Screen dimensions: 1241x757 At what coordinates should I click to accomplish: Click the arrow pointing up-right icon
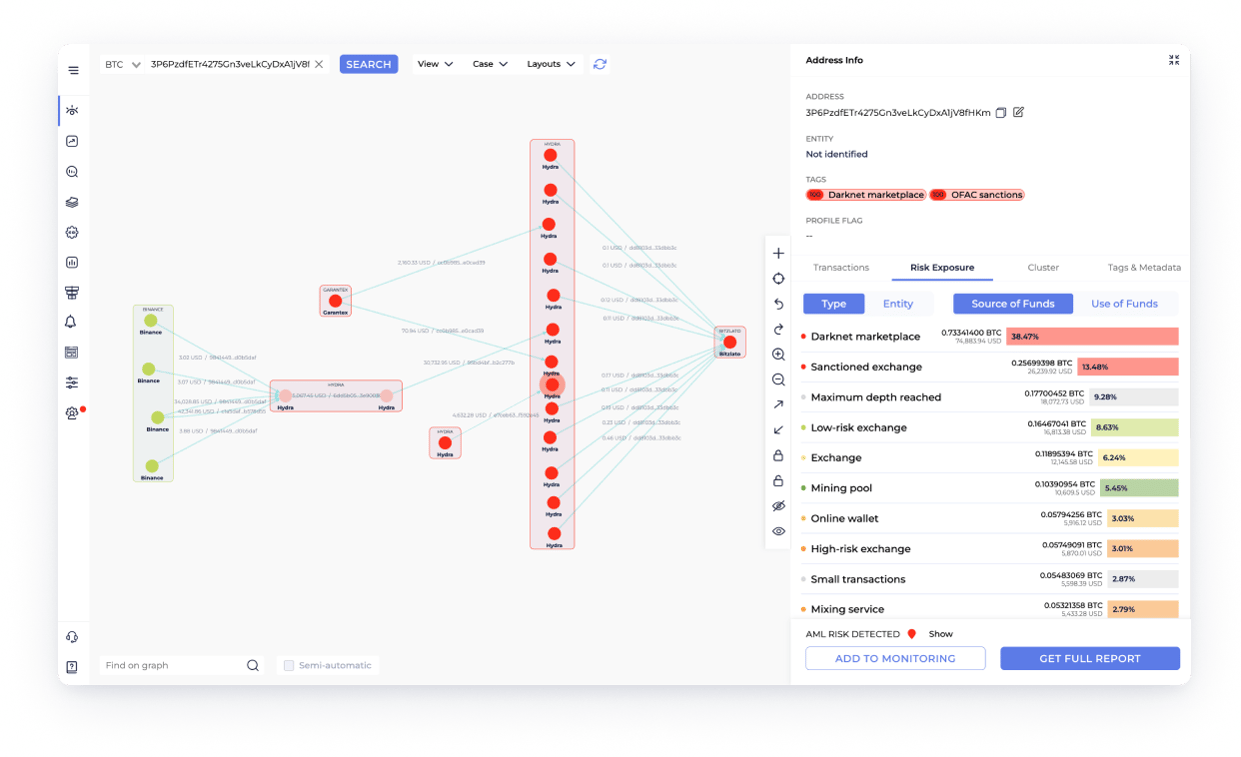tap(779, 405)
